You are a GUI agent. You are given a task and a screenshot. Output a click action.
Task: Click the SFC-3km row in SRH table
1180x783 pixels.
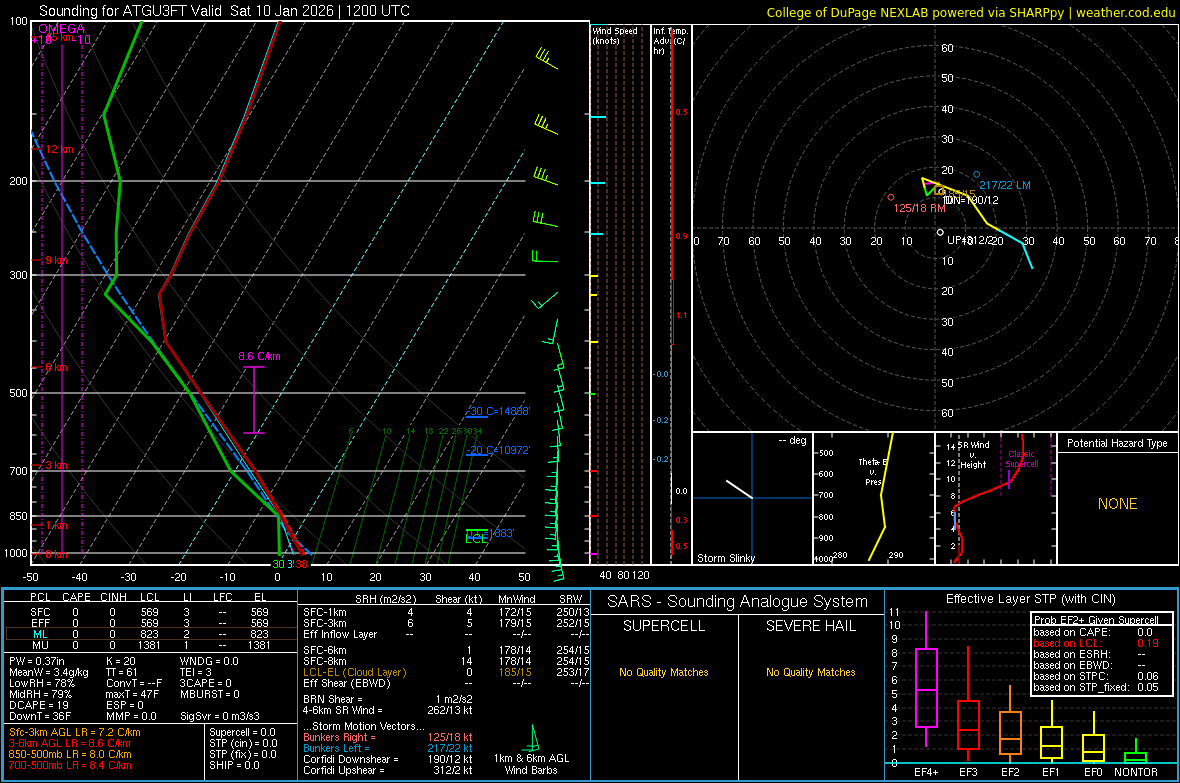(446, 623)
